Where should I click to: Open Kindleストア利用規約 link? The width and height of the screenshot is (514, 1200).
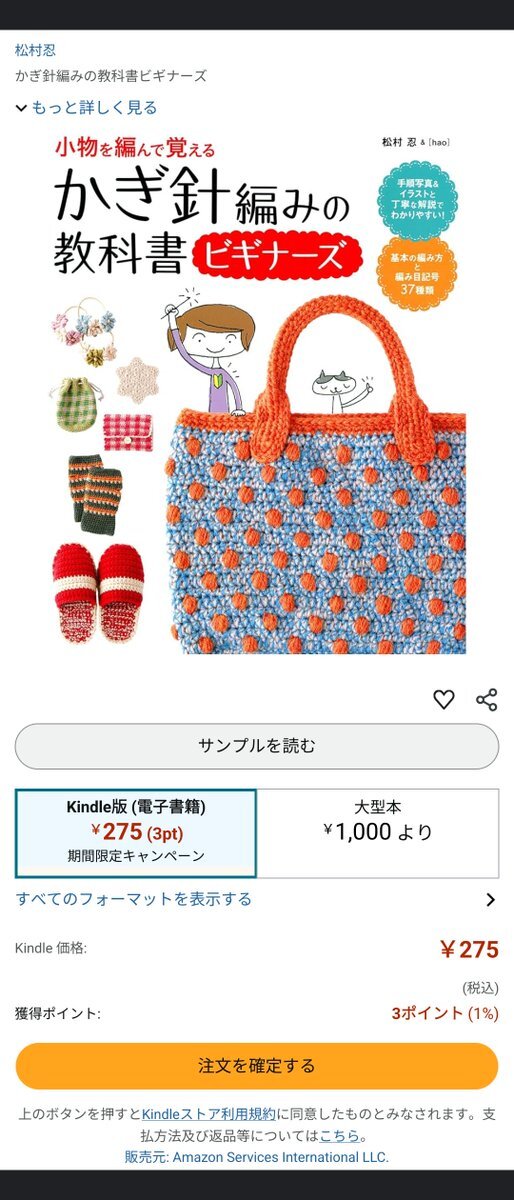(209, 1114)
